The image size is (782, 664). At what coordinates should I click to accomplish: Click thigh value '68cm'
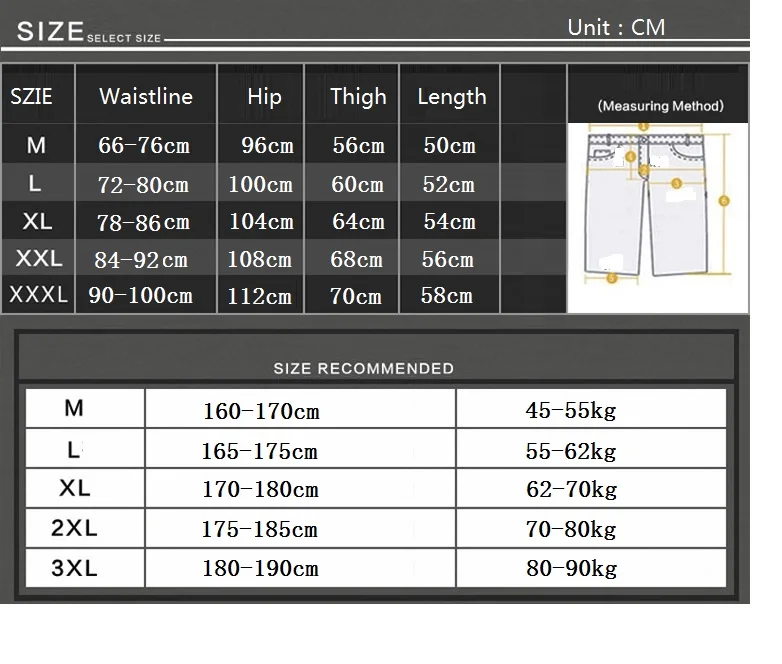click(357, 259)
